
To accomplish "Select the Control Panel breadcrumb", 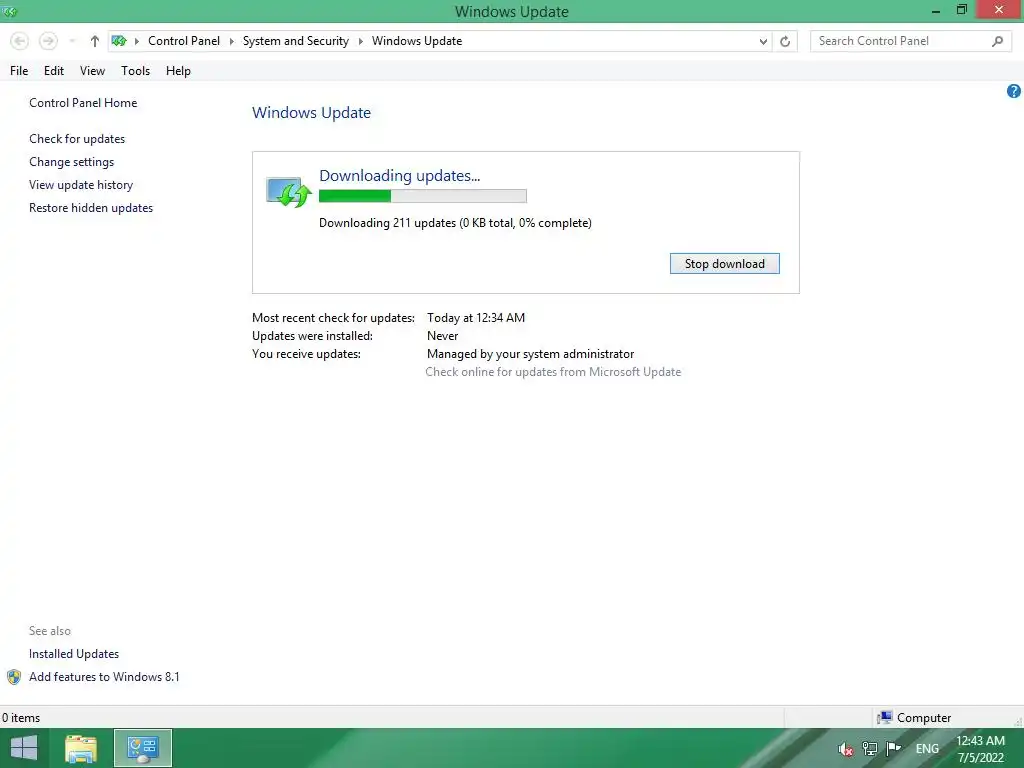I will [x=184, y=41].
